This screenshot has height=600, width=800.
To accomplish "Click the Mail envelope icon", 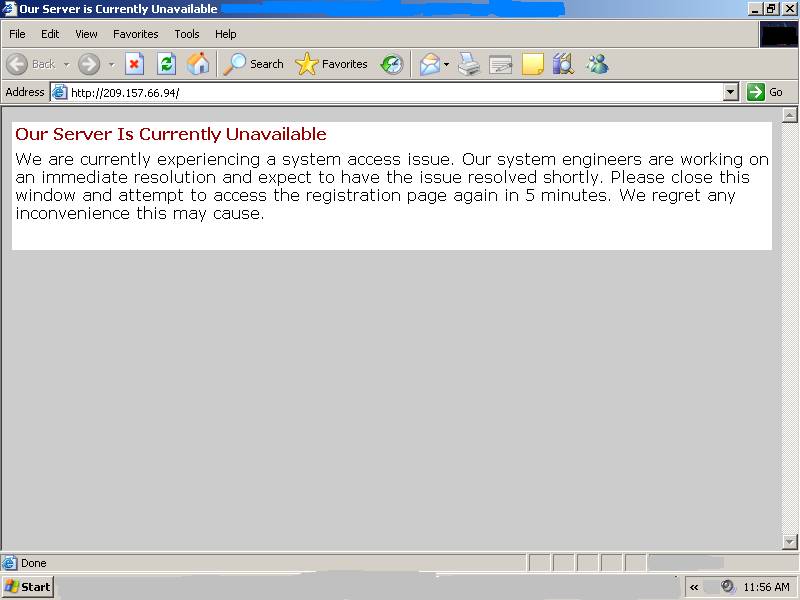I will click(x=430, y=64).
